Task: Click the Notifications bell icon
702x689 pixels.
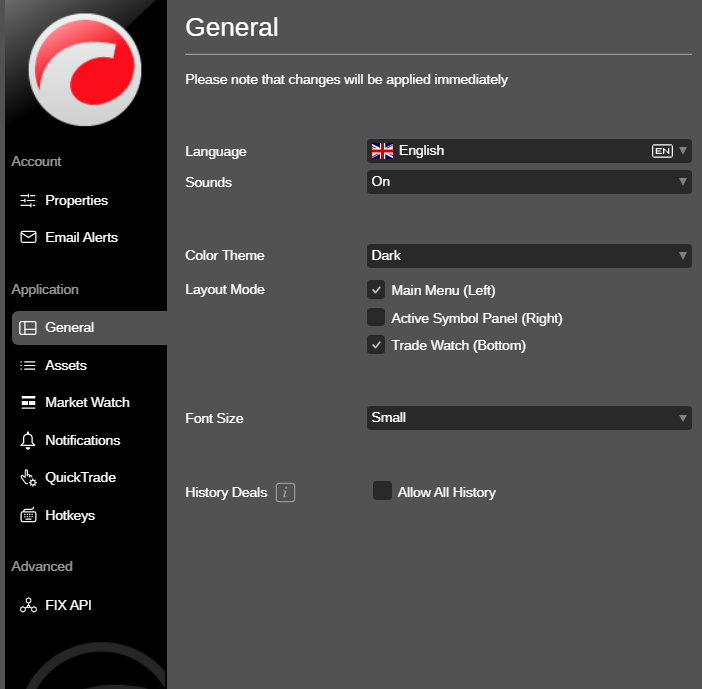Action: click(x=28, y=441)
